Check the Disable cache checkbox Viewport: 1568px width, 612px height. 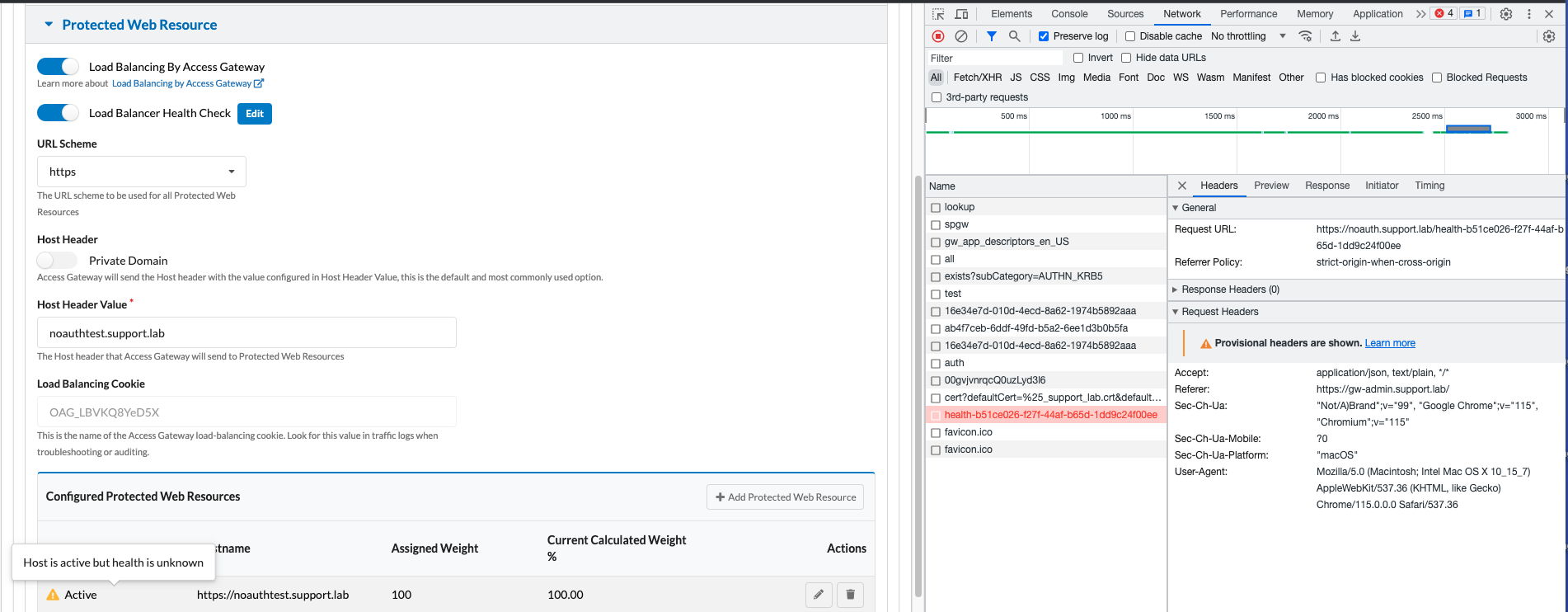tap(1130, 36)
